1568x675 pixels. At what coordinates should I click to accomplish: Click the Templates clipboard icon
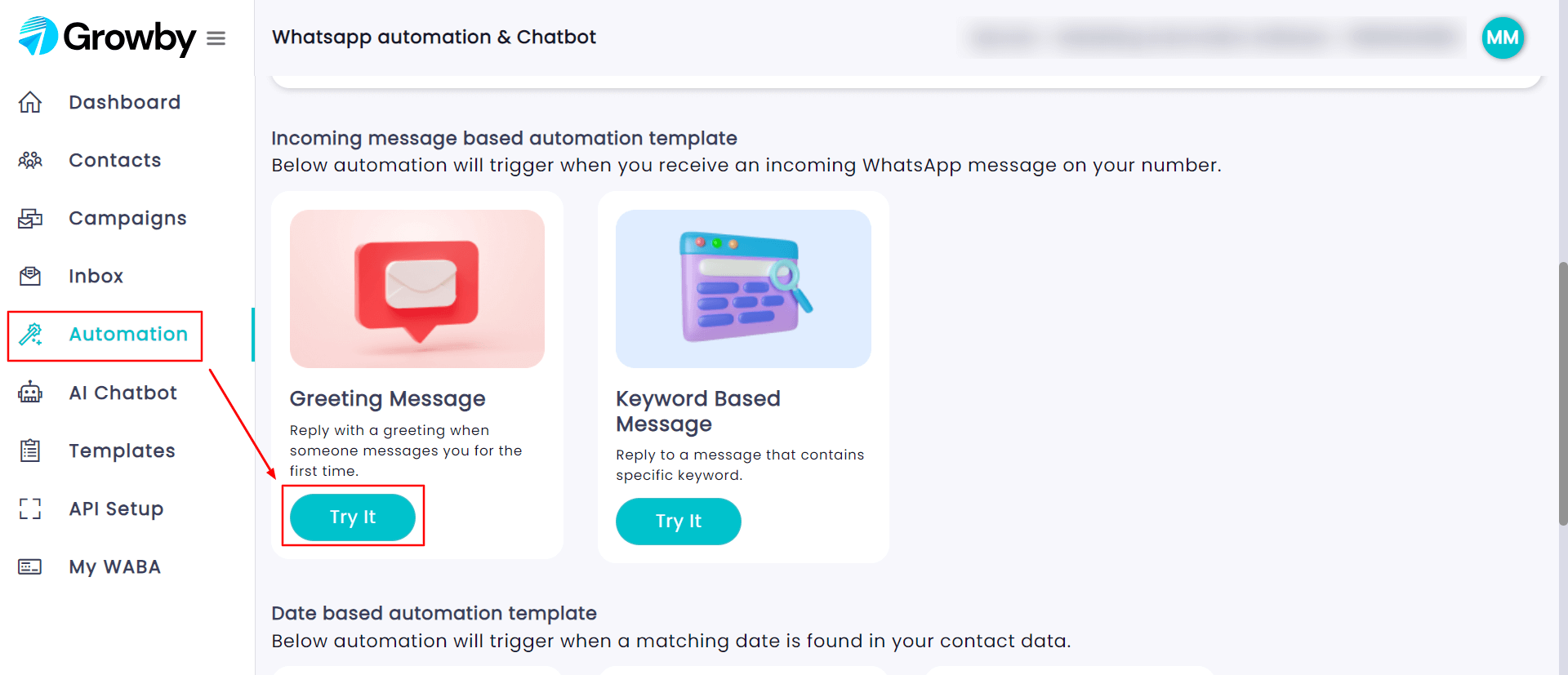click(30, 451)
